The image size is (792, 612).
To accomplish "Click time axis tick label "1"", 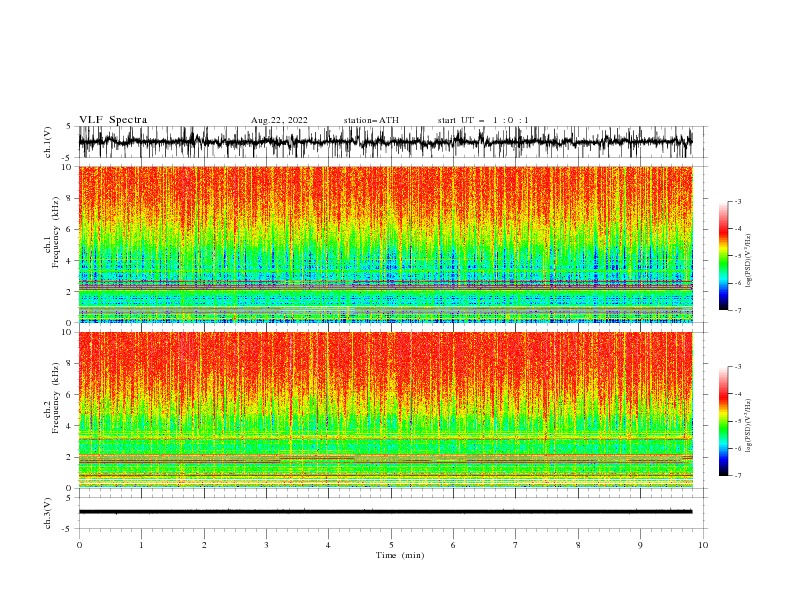I will (x=141, y=545).
